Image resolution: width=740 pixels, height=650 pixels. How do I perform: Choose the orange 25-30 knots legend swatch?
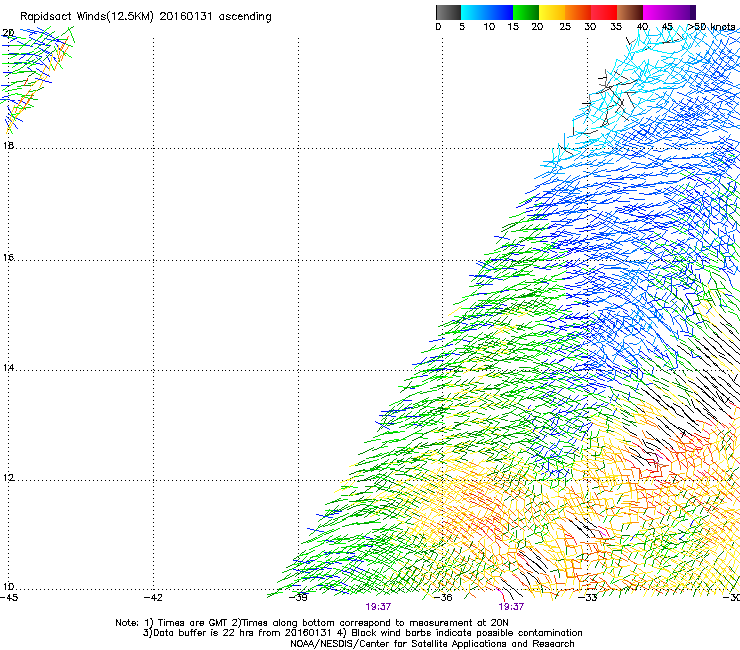point(578,12)
